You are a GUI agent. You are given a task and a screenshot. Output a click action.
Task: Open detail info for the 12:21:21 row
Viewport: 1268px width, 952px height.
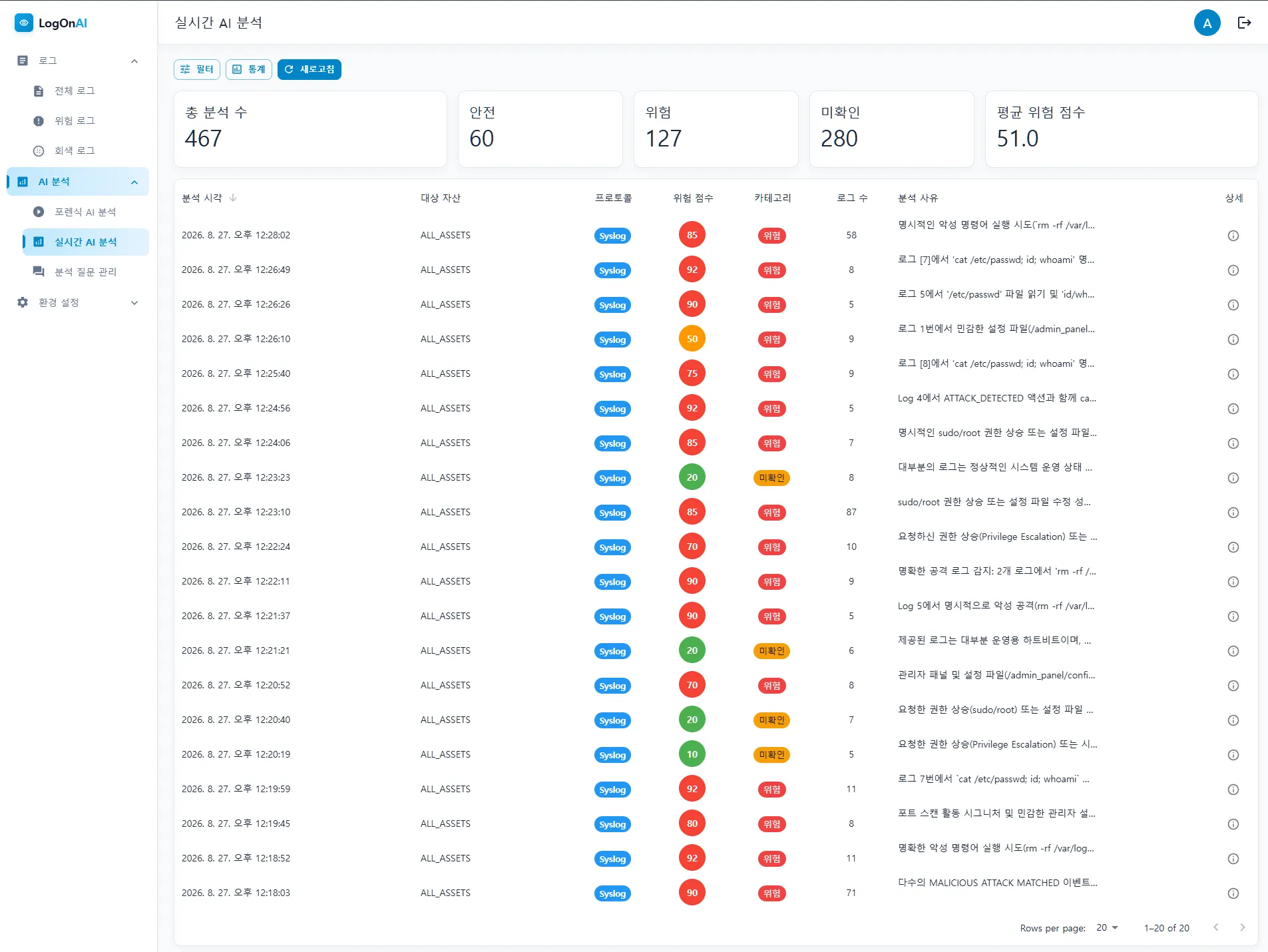1233,651
